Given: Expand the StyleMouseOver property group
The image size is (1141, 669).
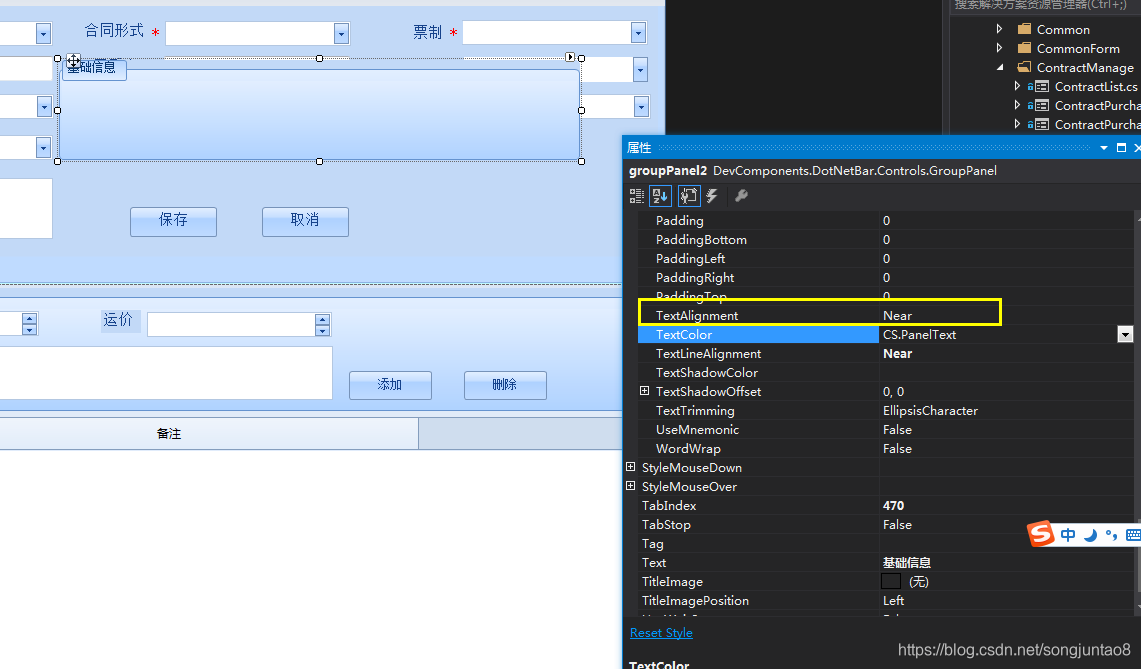Looking at the screenshot, I should tap(630, 486).
